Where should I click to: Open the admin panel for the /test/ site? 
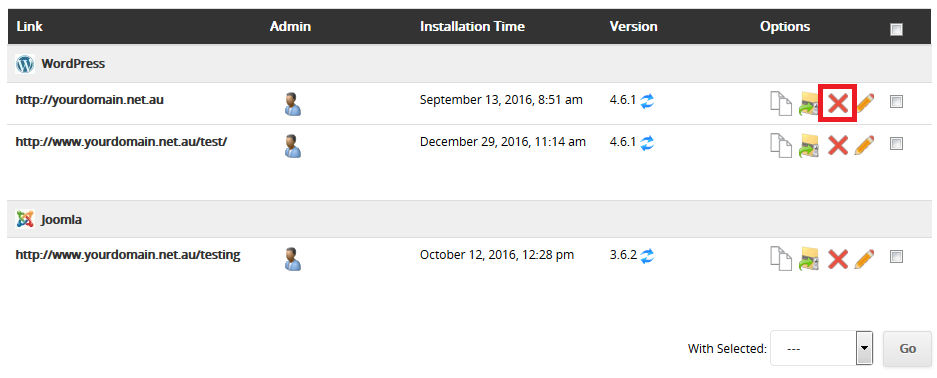click(x=292, y=146)
